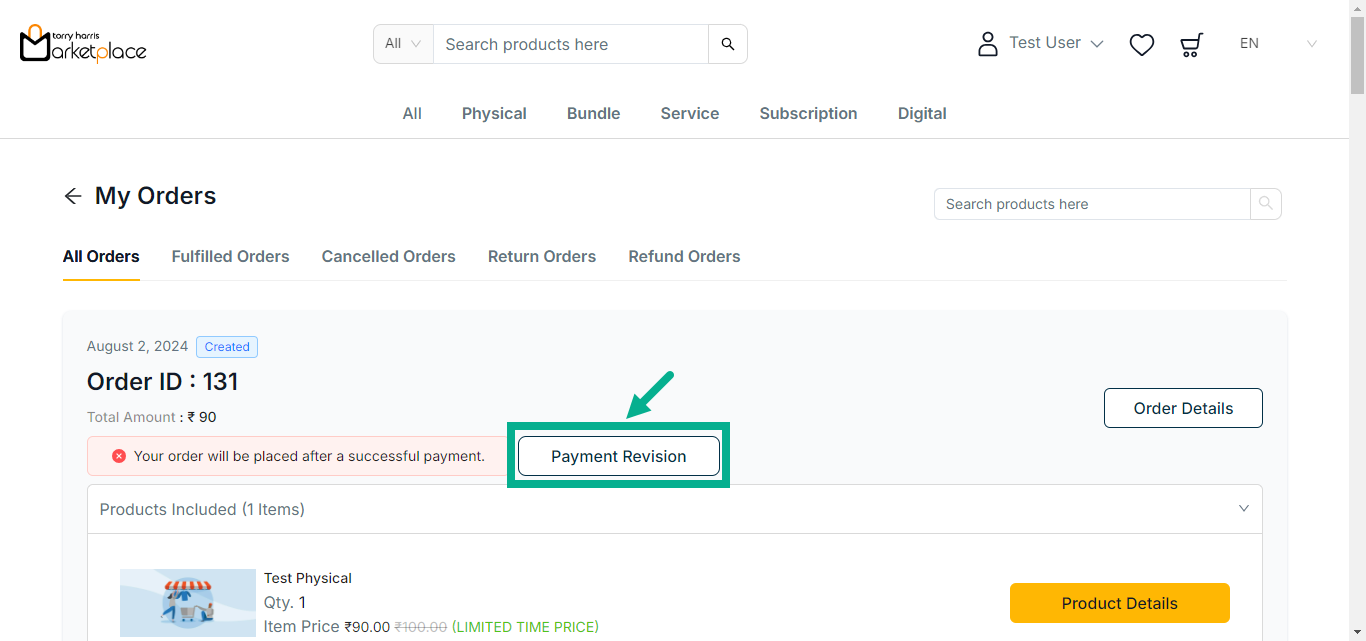Switch to the Cancelled Orders tab
1366x641 pixels.
tap(388, 257)
